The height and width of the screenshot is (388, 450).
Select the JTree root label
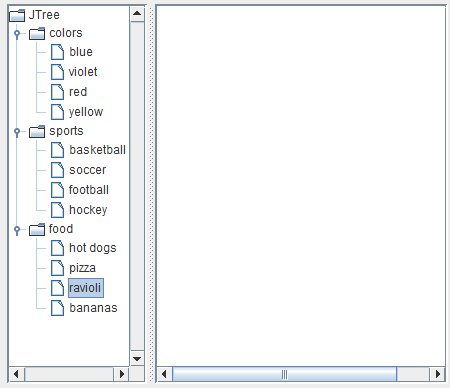(44, 15)
